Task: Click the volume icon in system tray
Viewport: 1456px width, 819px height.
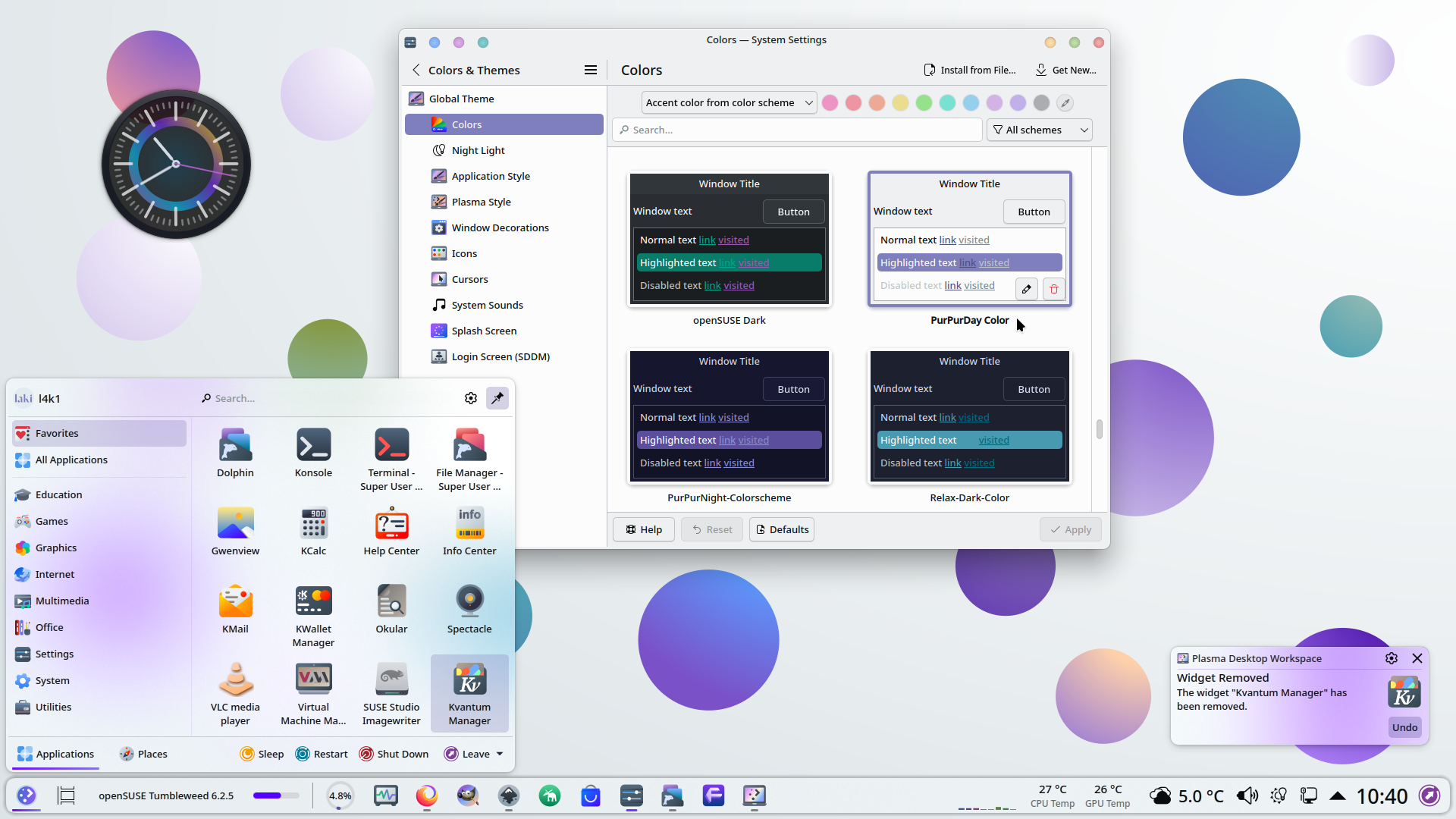Action: 1247,795
